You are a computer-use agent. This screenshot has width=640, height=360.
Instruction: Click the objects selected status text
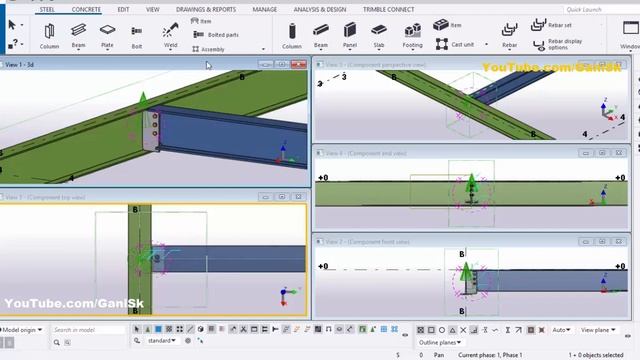click(596, 355)
